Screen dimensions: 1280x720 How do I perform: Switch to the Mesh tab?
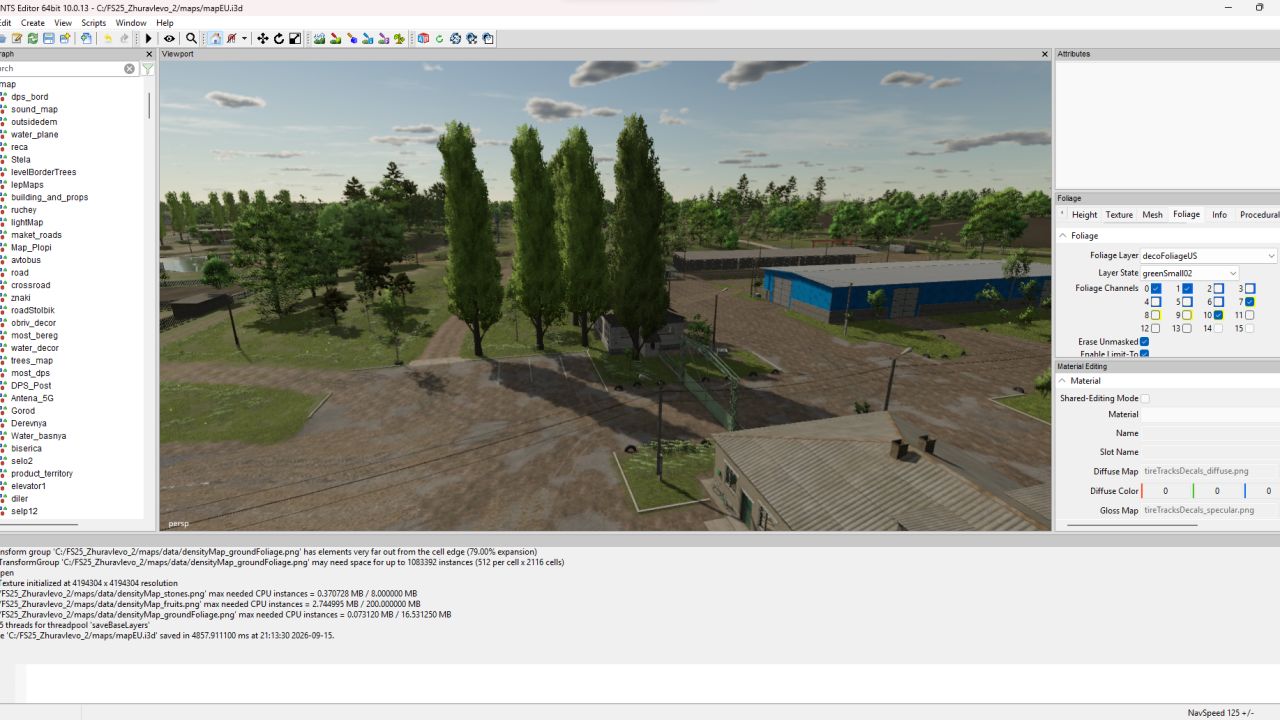click(1153, 215)
